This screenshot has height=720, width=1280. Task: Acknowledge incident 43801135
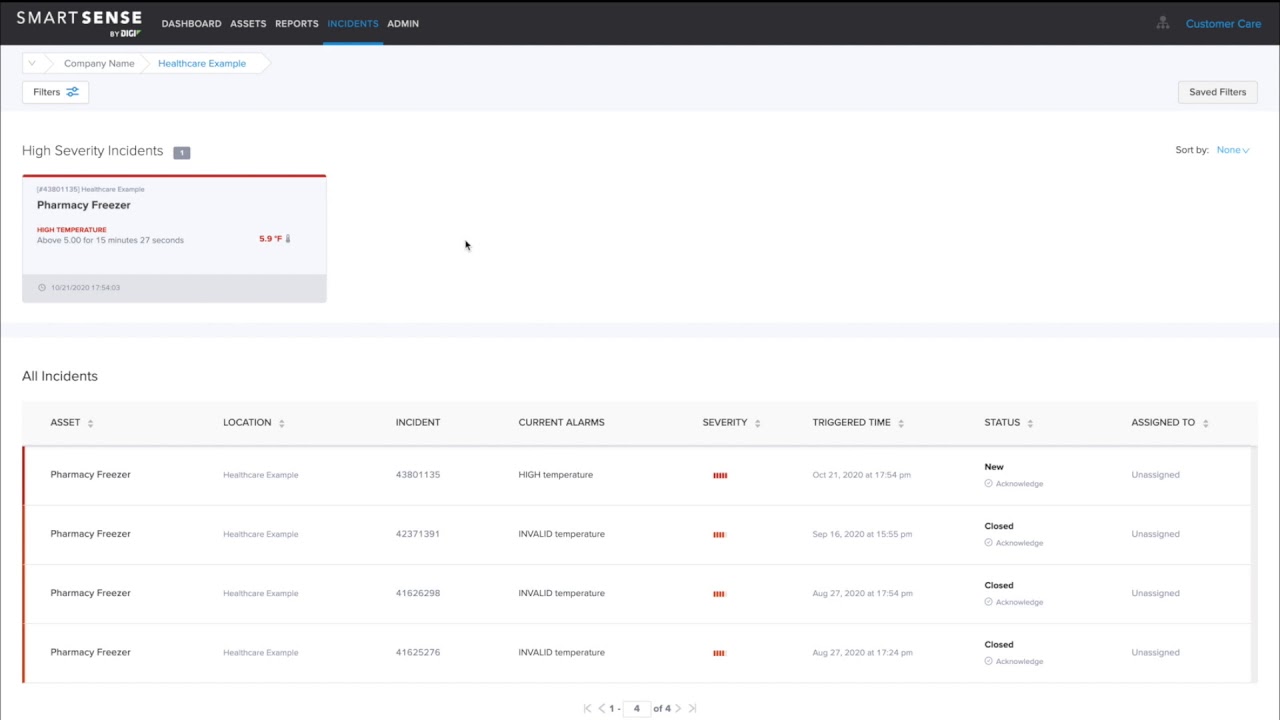[x=1013, y=484]
